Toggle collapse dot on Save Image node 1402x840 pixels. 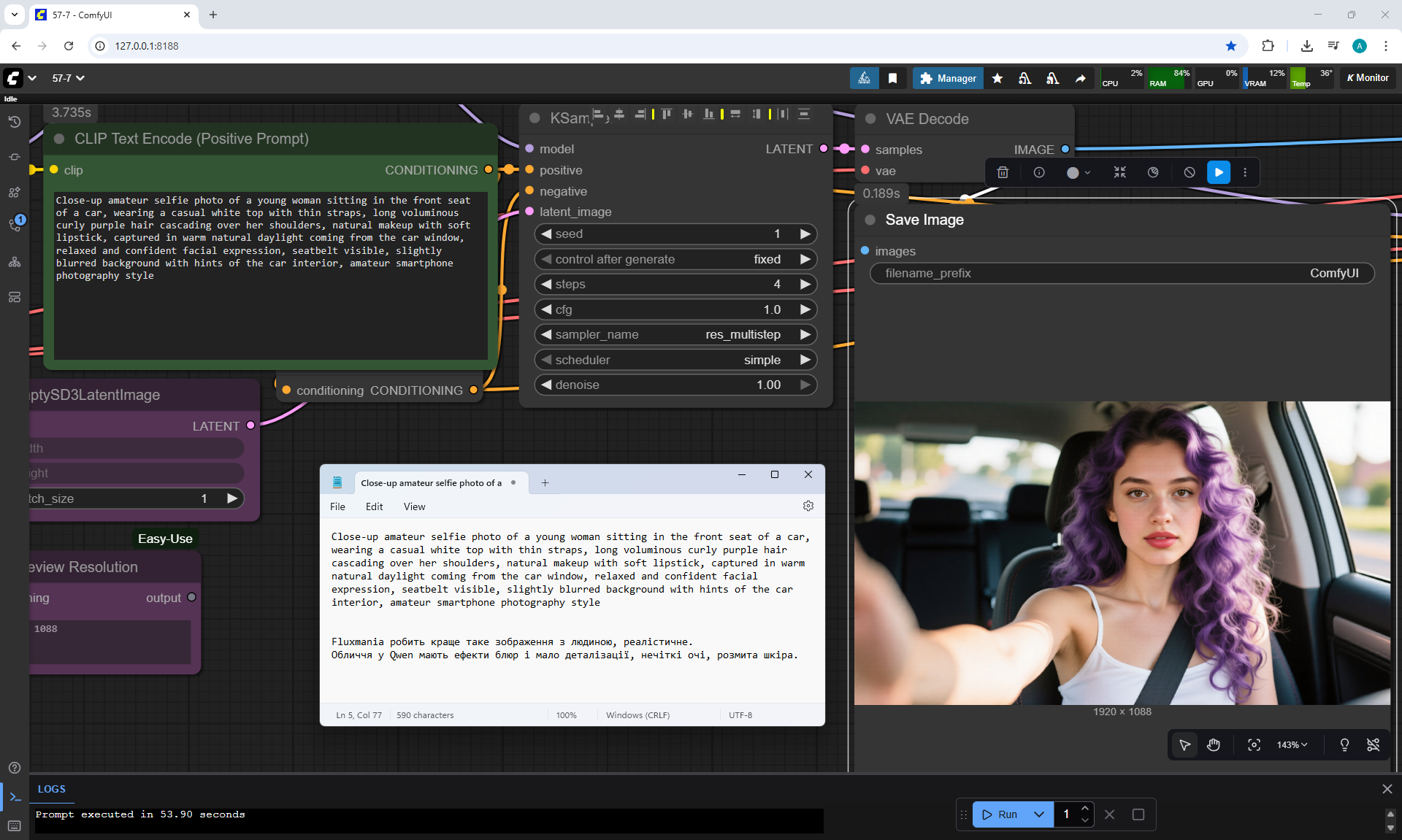(x=870, y=220)
